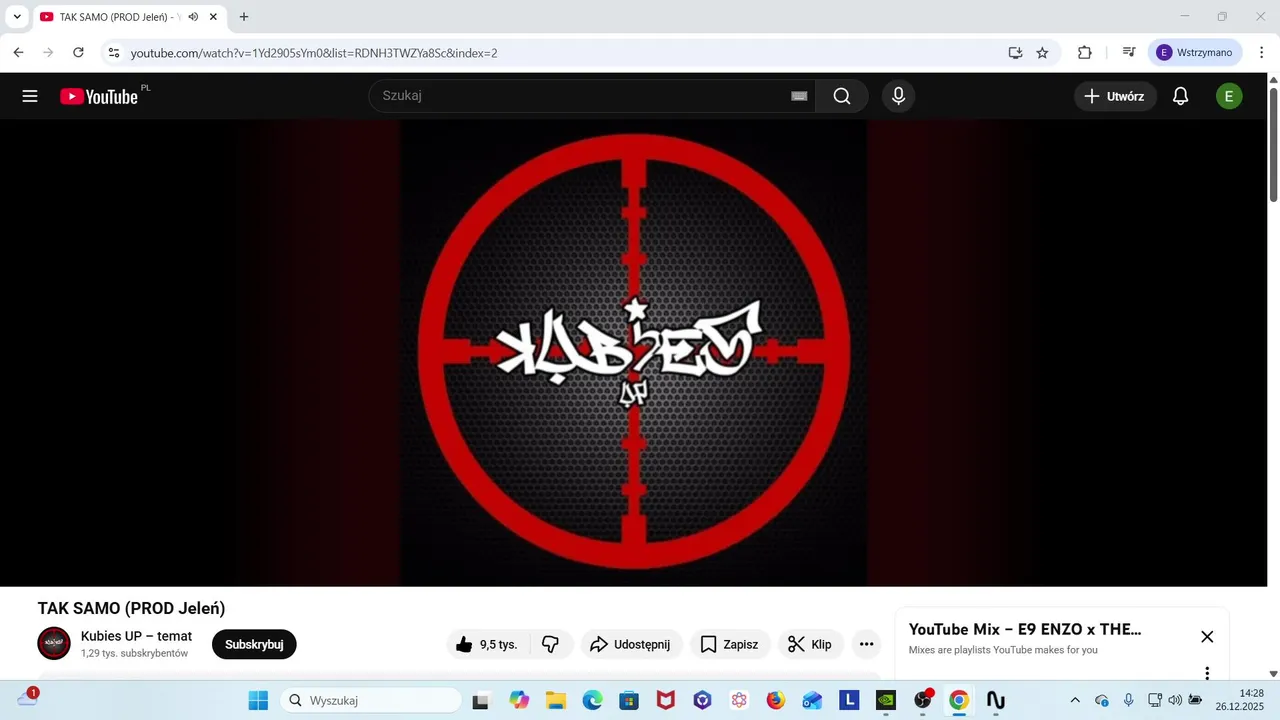This screenshot has height=720, width=1280.
Task: Open the Utwórz create menu
Action: point(1115,96)
